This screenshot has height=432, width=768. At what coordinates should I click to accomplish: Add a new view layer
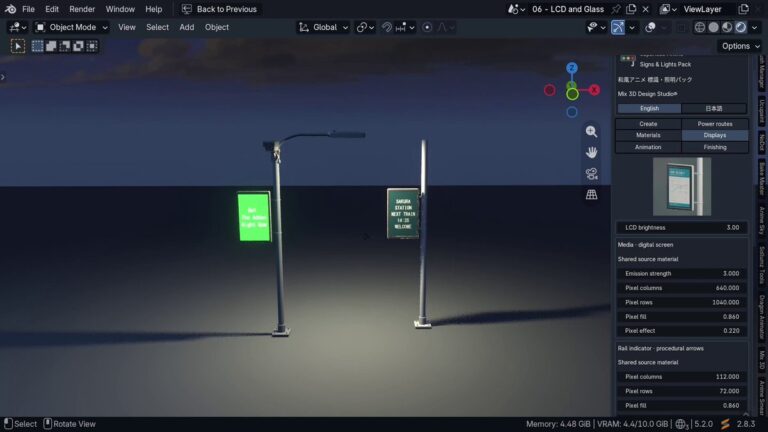coord(744,9)
